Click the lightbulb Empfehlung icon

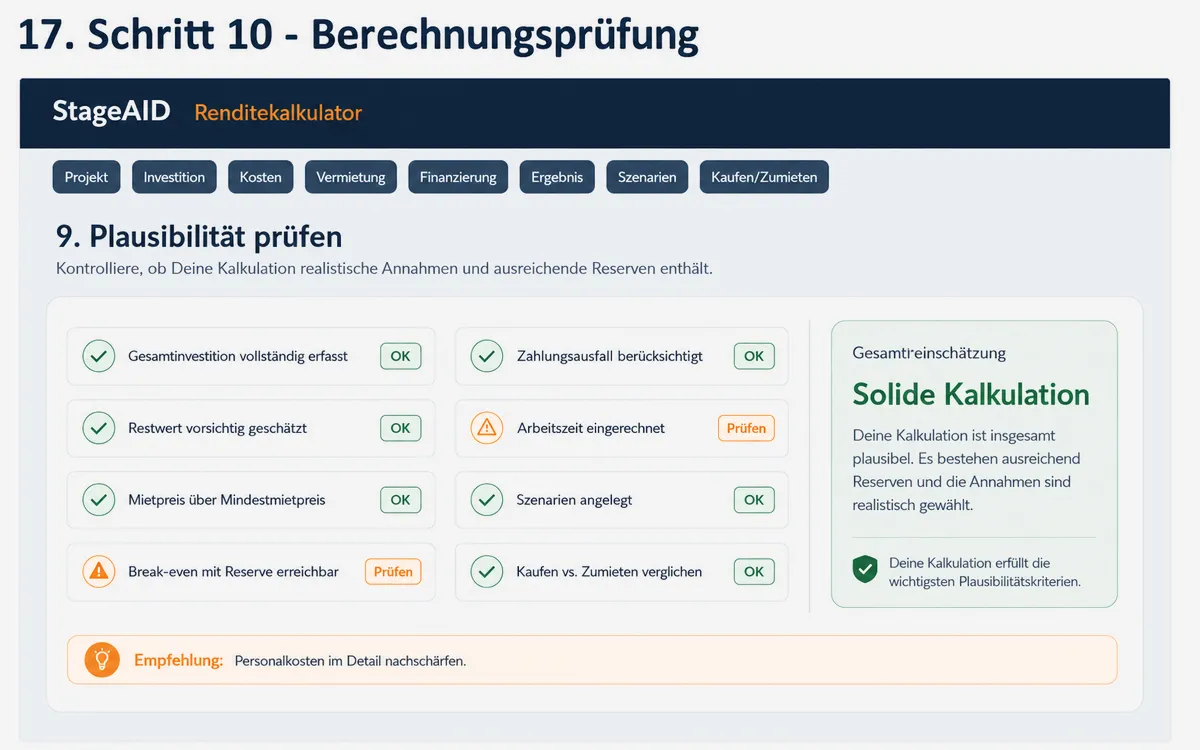tap(101, 660)
